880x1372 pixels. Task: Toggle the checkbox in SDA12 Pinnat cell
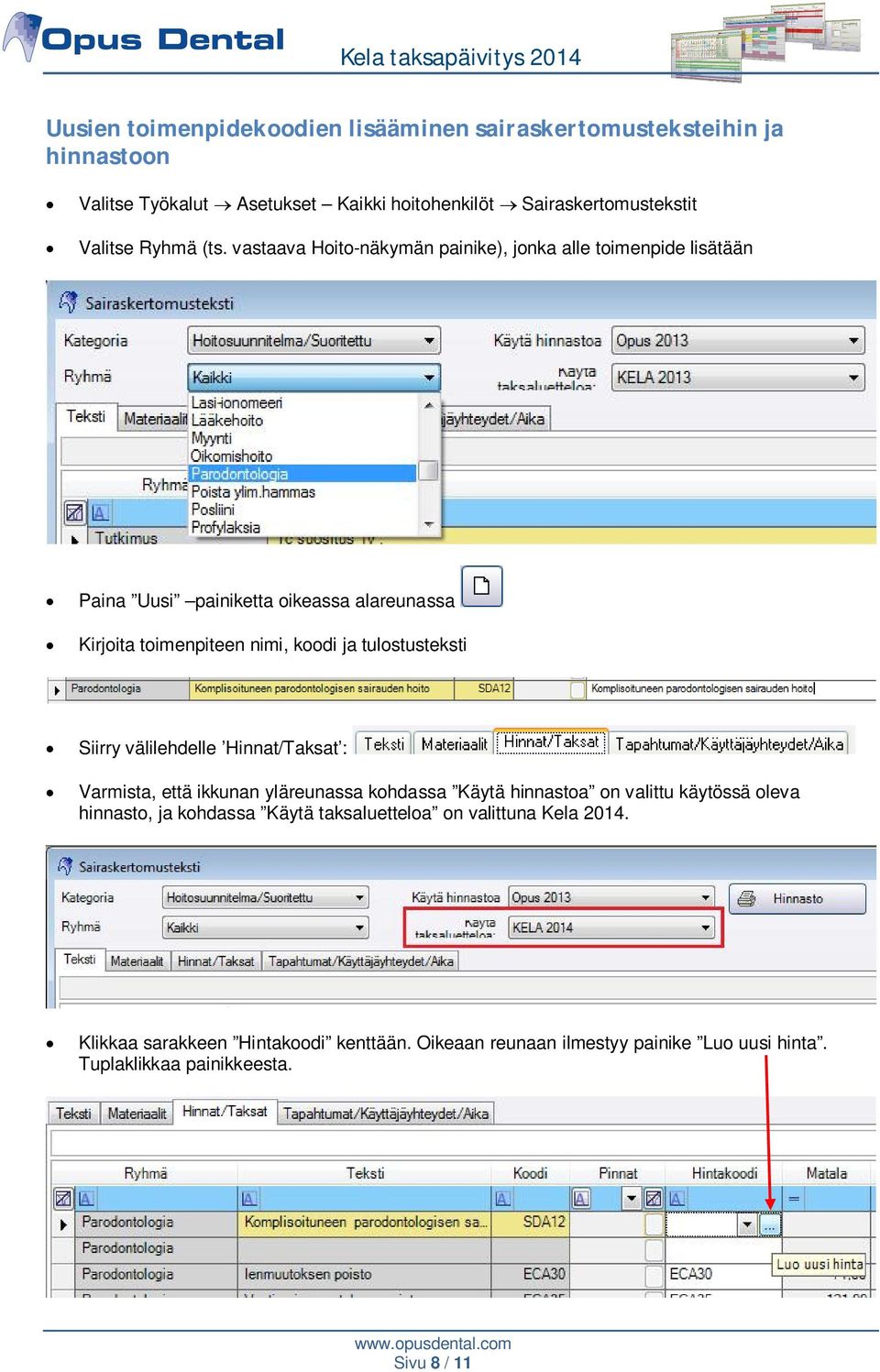654,1224
